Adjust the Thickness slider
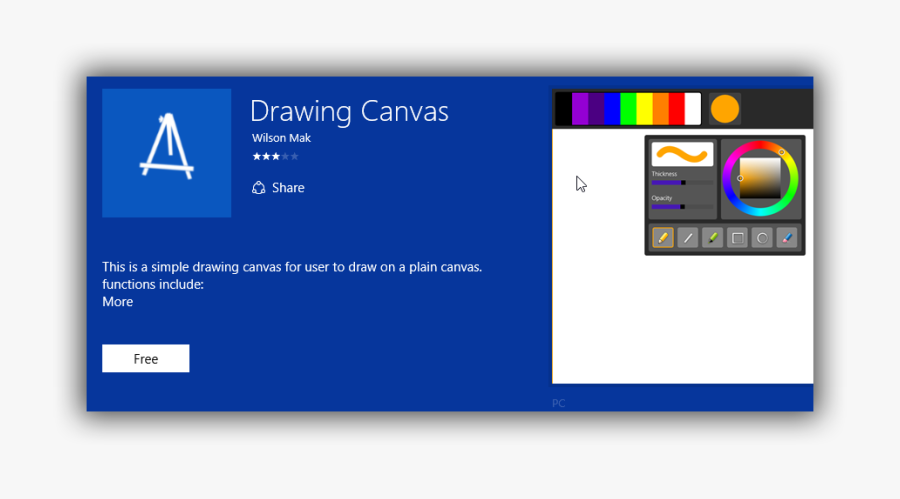900x499 pixels. click(x=682, y=183)
